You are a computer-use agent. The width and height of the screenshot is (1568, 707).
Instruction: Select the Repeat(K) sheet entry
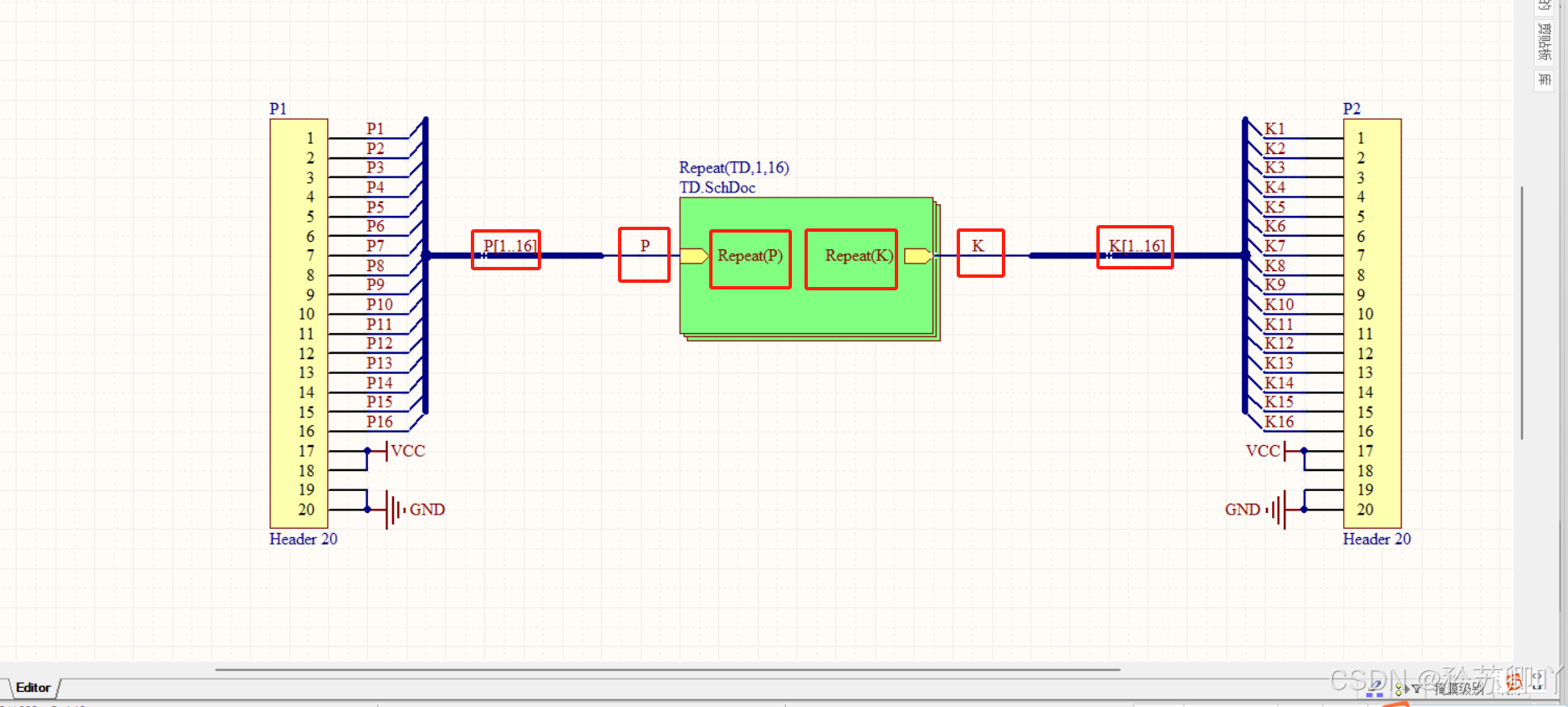click(859, 256)
